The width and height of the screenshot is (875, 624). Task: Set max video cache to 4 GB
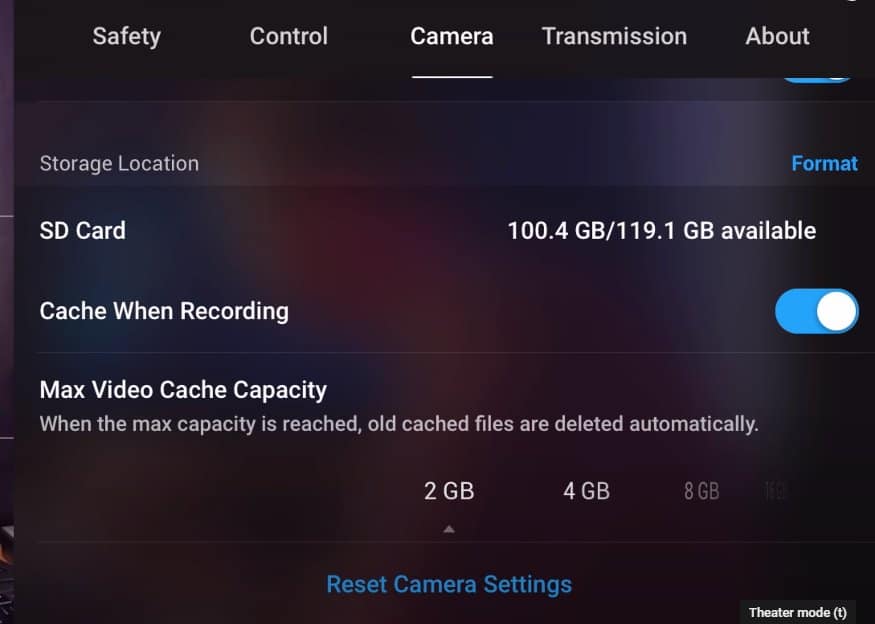[586, 491]
